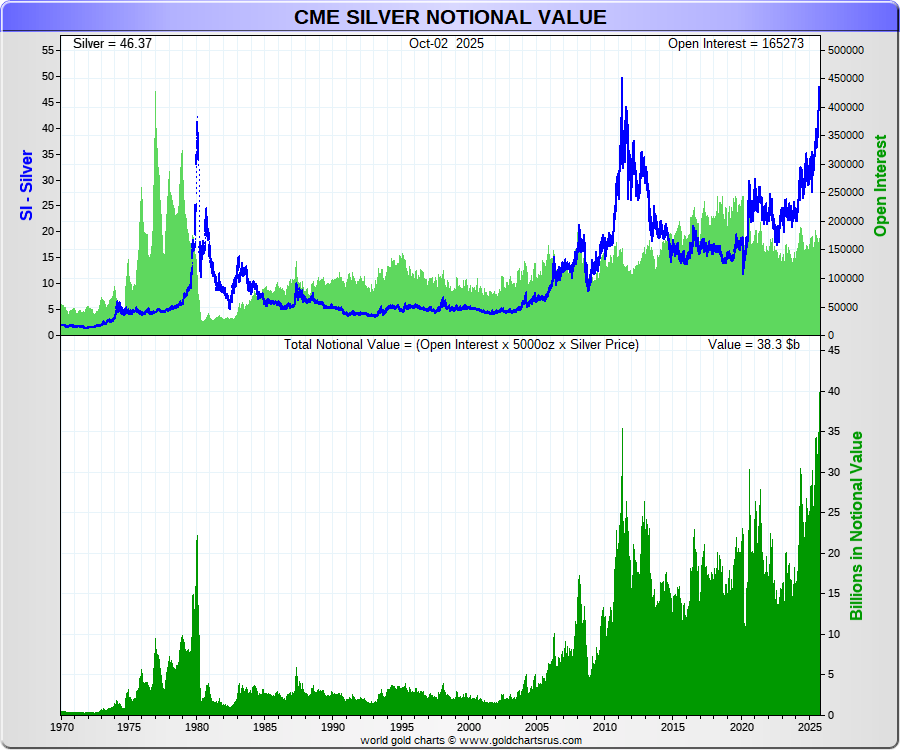Click the 500000 open interest tick label

point(845,50)
